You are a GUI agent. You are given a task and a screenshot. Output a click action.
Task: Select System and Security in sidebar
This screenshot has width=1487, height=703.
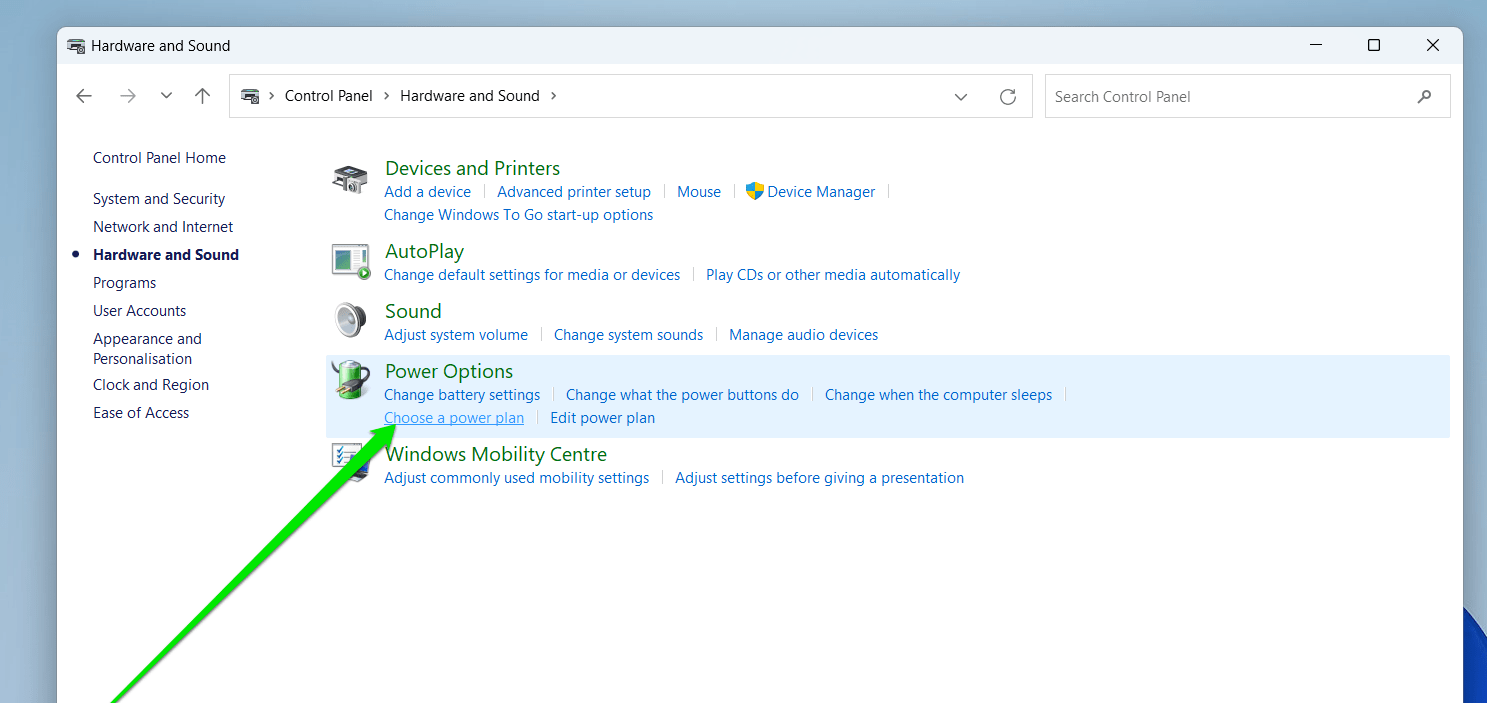point(159,199)
